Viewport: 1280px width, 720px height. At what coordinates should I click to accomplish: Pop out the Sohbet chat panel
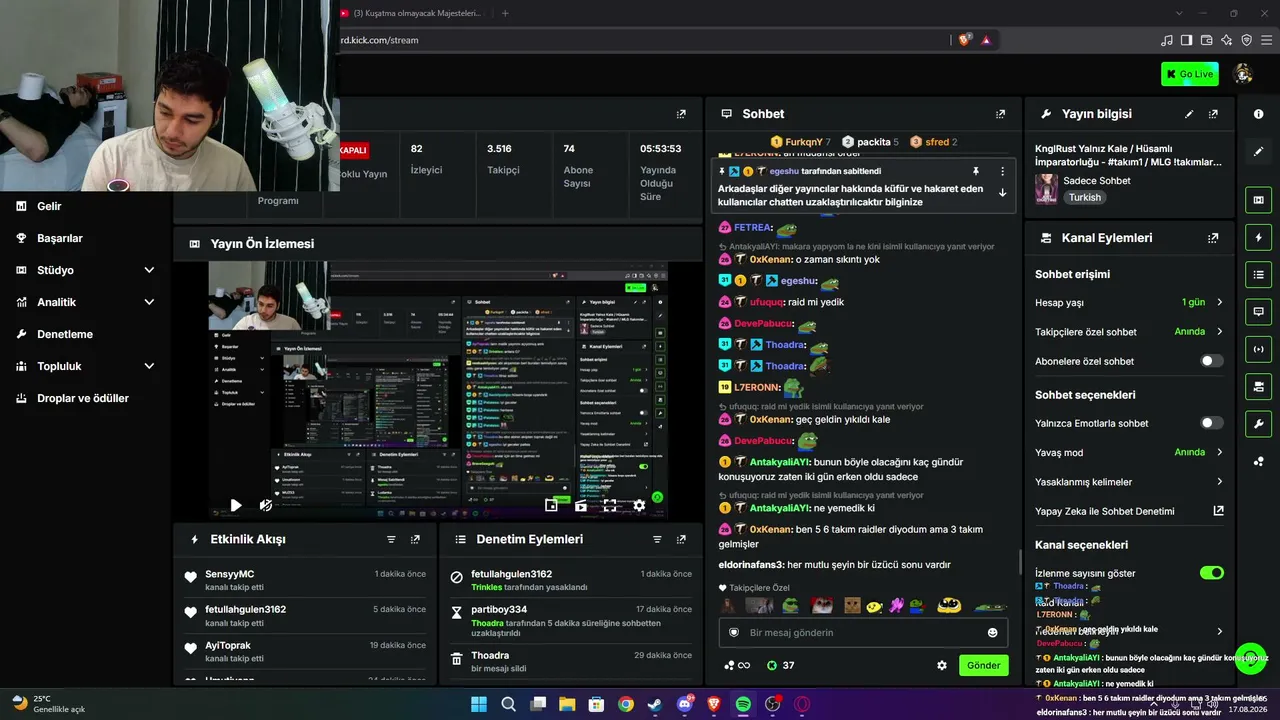coord(1000,114)
